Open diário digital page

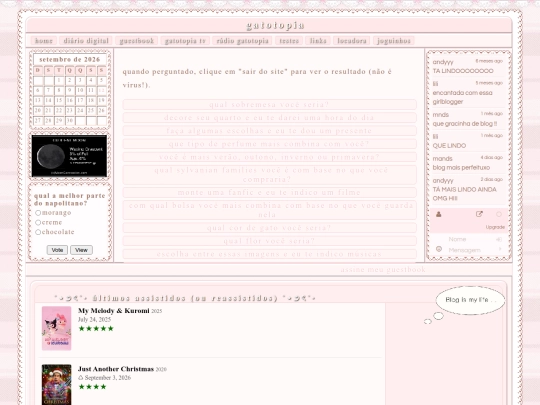click(86, 41)
